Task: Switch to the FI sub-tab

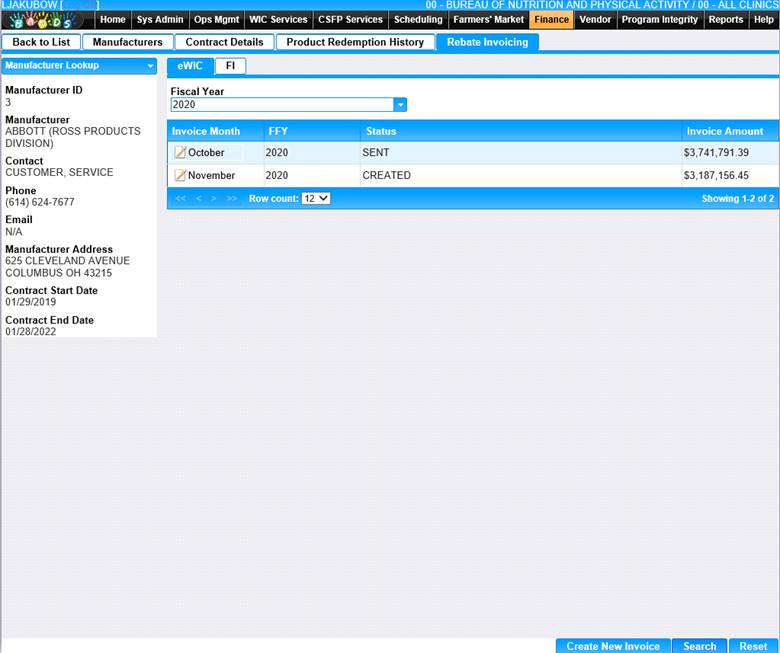Action: pos(230,66)
